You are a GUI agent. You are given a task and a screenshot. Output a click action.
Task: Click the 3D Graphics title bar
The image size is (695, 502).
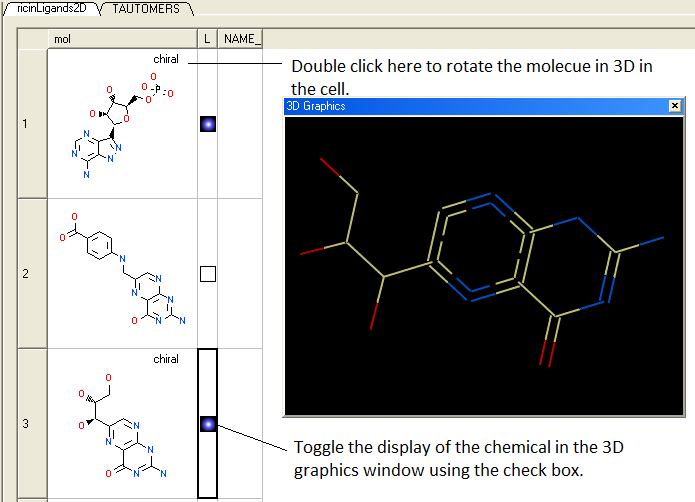[x=470, y=106]
